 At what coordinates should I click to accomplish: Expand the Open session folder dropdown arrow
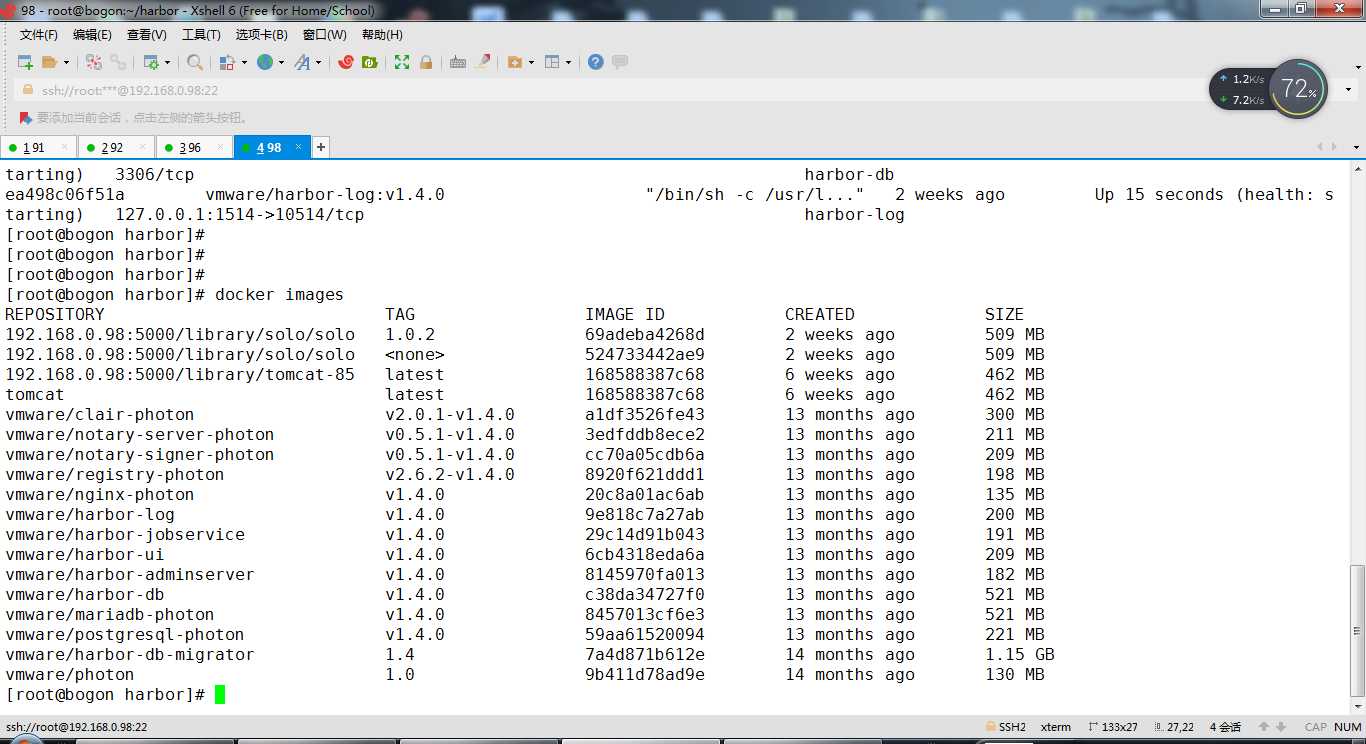(x=67, y=62)
